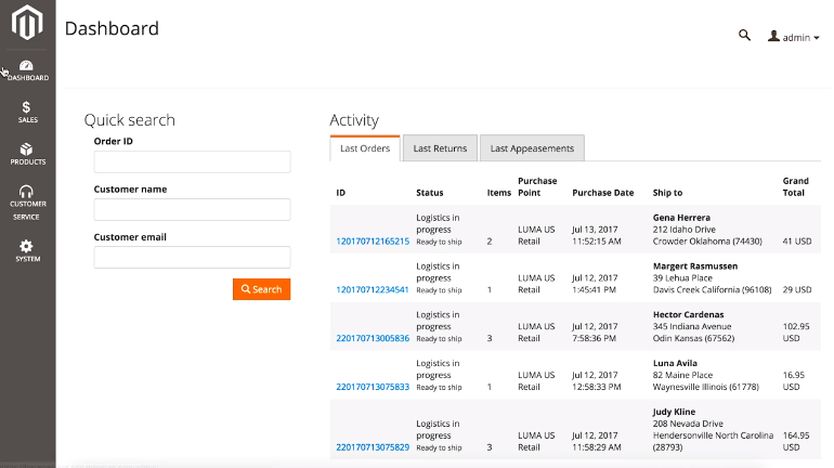Screen dimensions: 834x468
Task: Open order 220170713075833
Action: pyautogui.click(x=373, y=387)
